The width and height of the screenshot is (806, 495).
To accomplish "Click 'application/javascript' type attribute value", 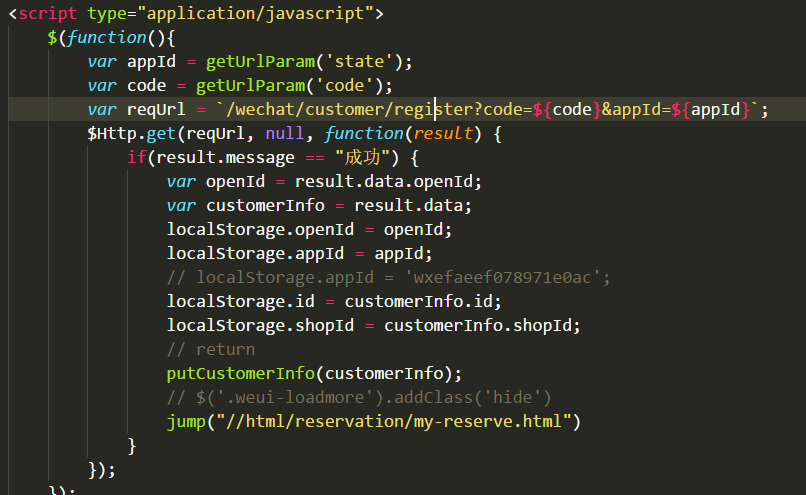I will (255, 13).
